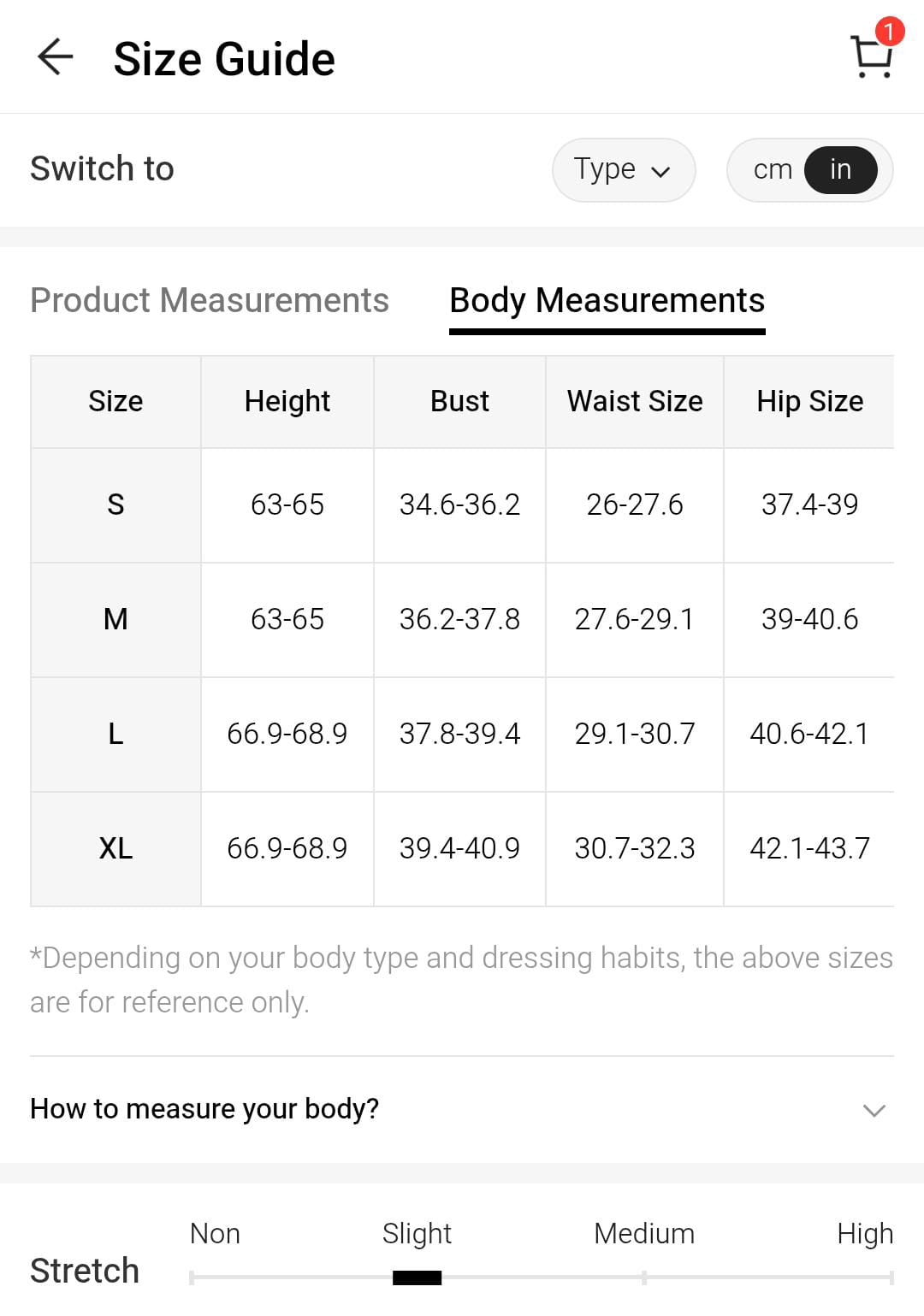
Task: Open the shopping cart icon
Action: point(871,58)
